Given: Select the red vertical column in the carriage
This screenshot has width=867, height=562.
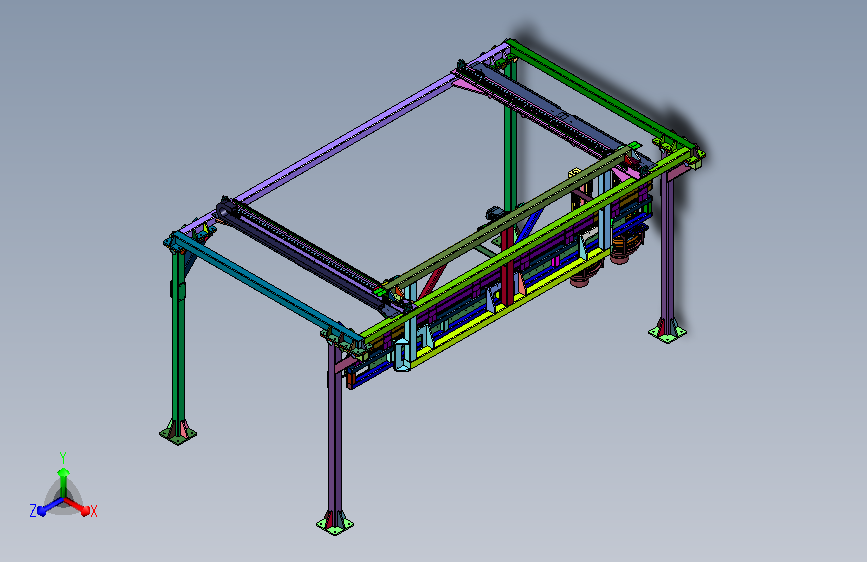Looking at the screenshot, I should coord(507,266).
